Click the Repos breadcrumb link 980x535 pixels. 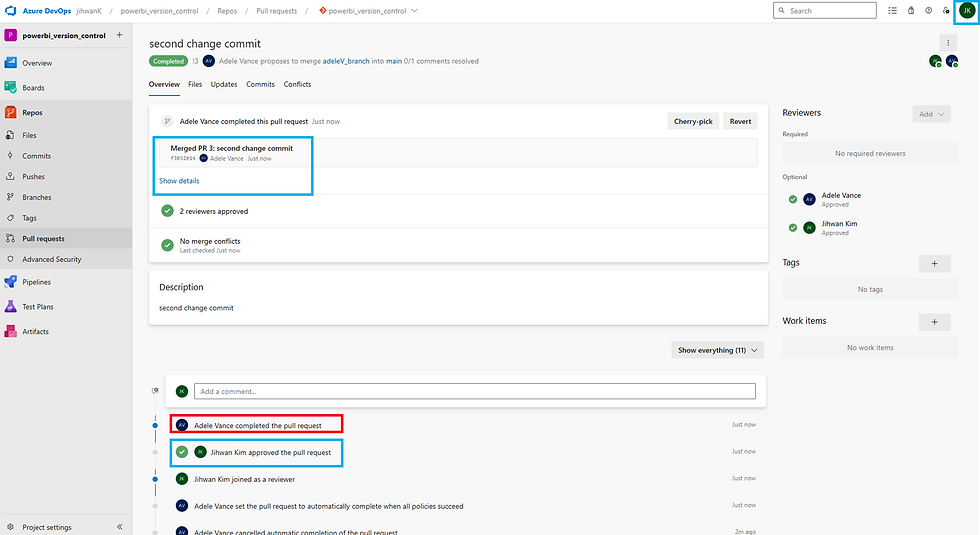227,11
